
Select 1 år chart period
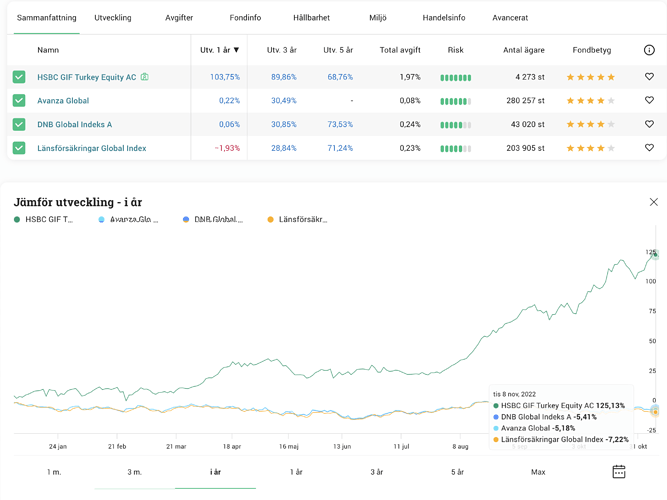[296, 471]
